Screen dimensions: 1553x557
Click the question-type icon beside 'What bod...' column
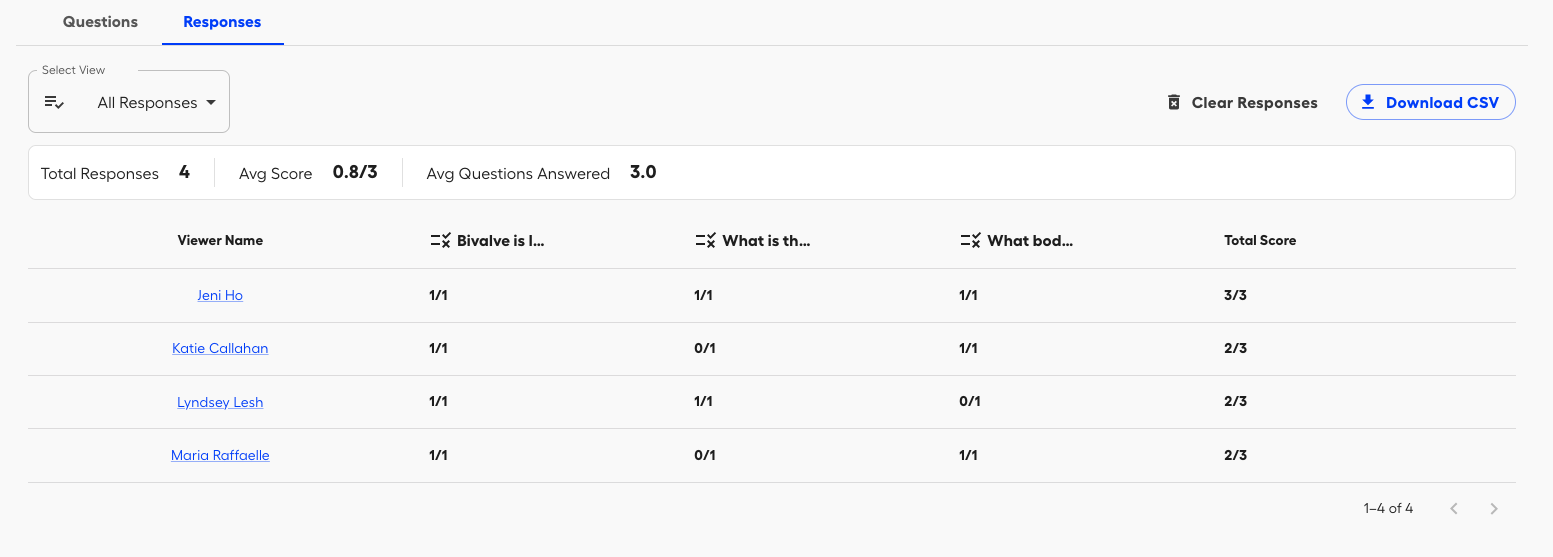click(970, 241)
